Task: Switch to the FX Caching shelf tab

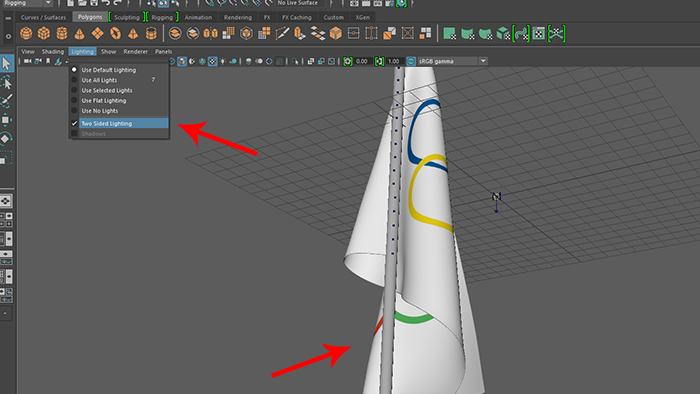Action: (297, 17)
